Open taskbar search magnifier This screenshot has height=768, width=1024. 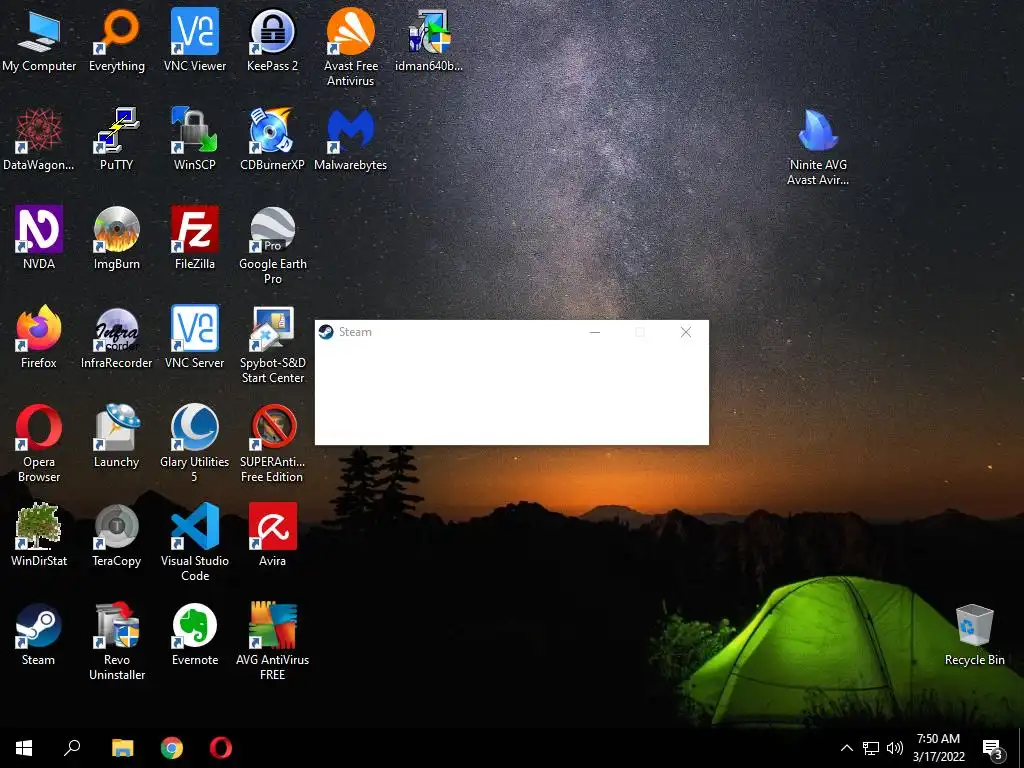[72, 748]
